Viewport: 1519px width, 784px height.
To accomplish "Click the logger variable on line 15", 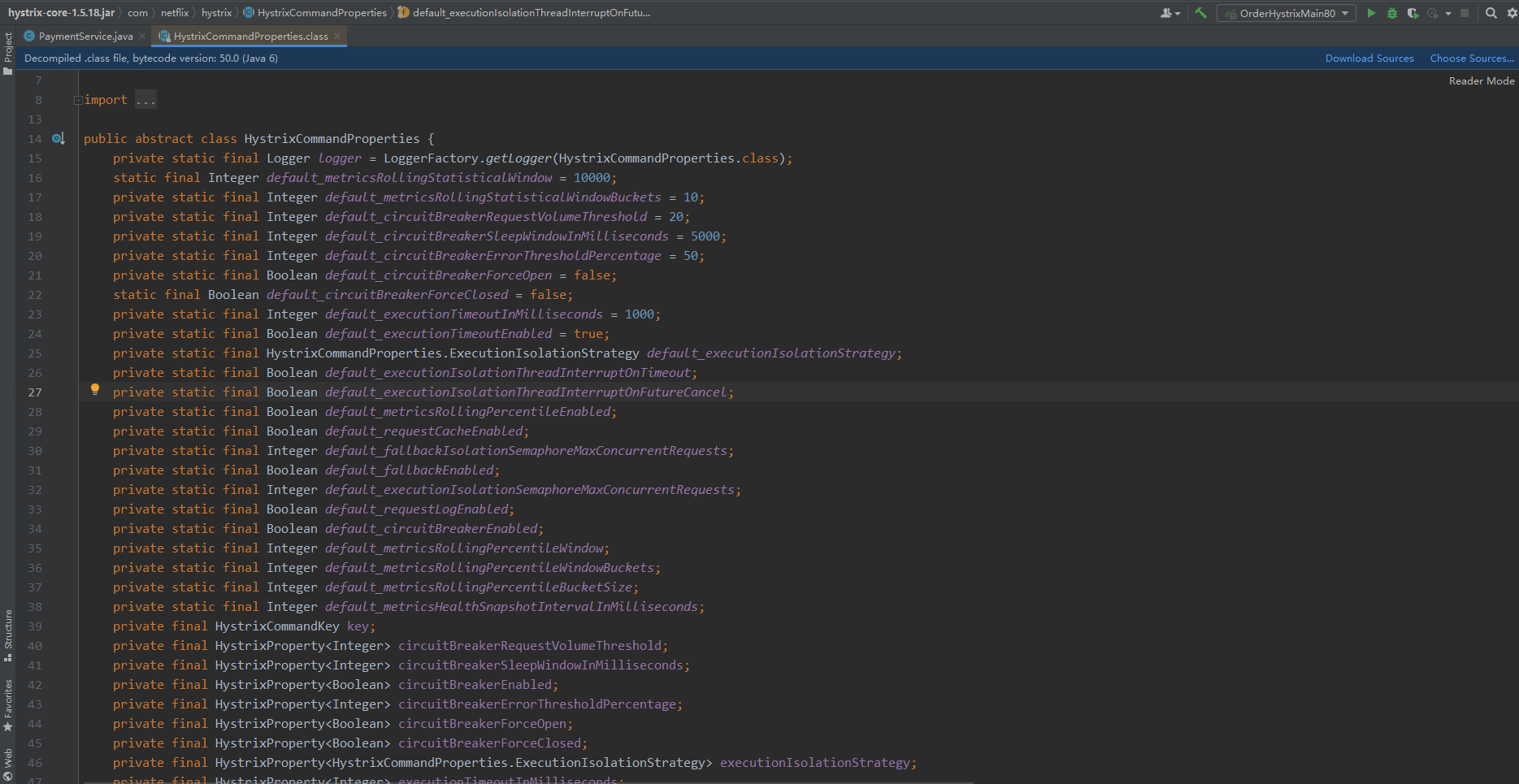I will (340, 158).
